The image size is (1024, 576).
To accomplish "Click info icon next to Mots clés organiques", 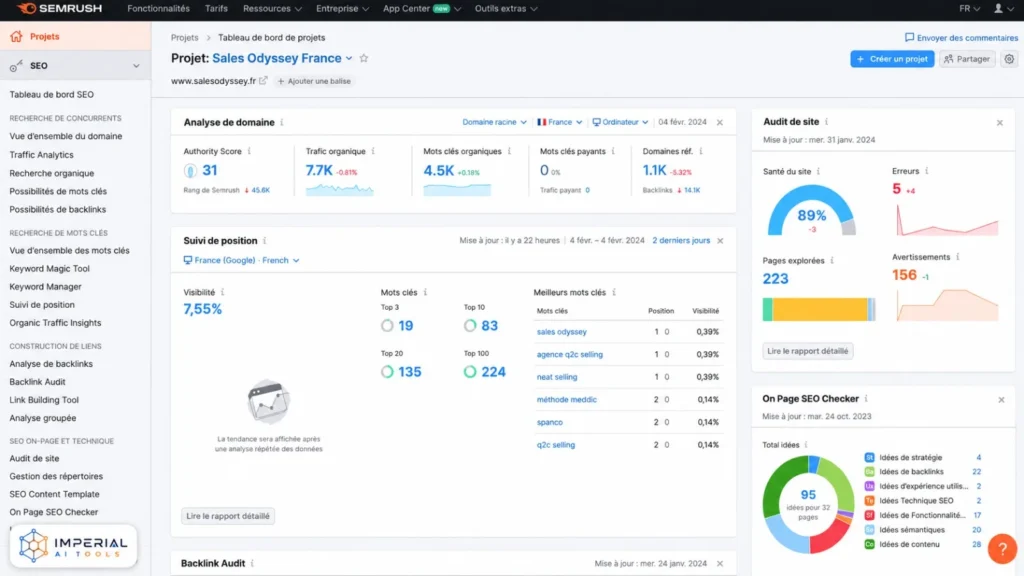I will (509, 151).
